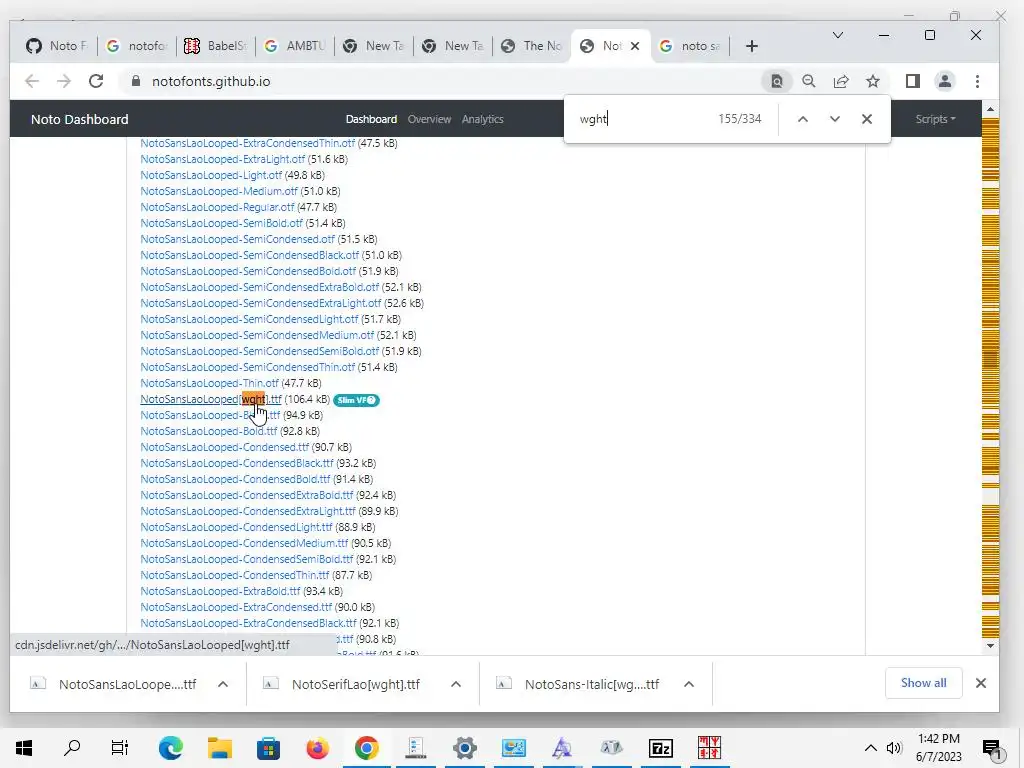Expand options for NotoSerifLao[wght].ttf download
This screenshot has height=768, width=1024.
coord(456,684)
